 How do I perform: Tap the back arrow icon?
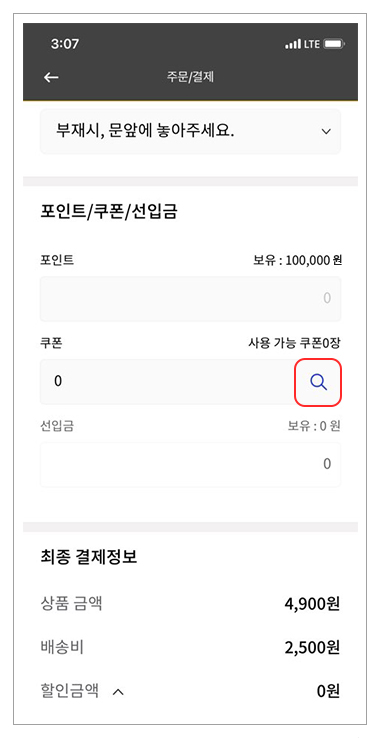[51, 78]
